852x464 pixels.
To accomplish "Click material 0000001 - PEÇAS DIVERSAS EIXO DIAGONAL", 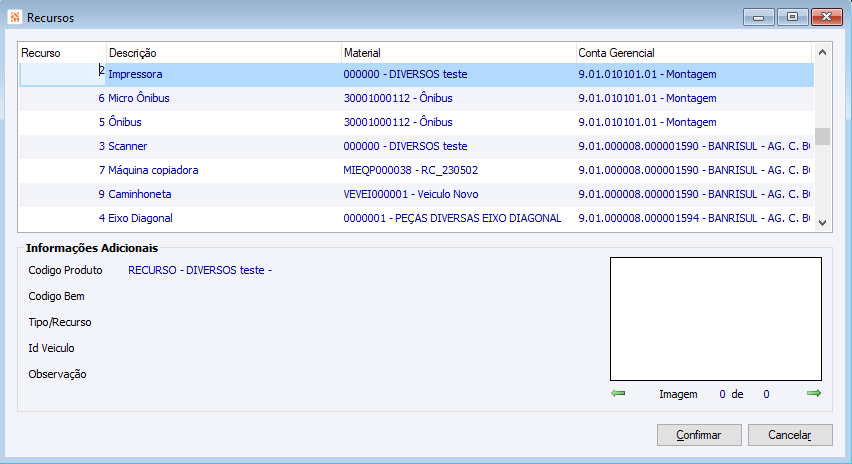I will click(x=452, y=218).
